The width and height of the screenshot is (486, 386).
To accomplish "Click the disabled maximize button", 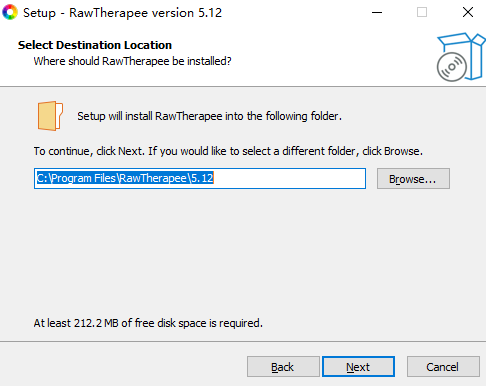I will [422, 13].
